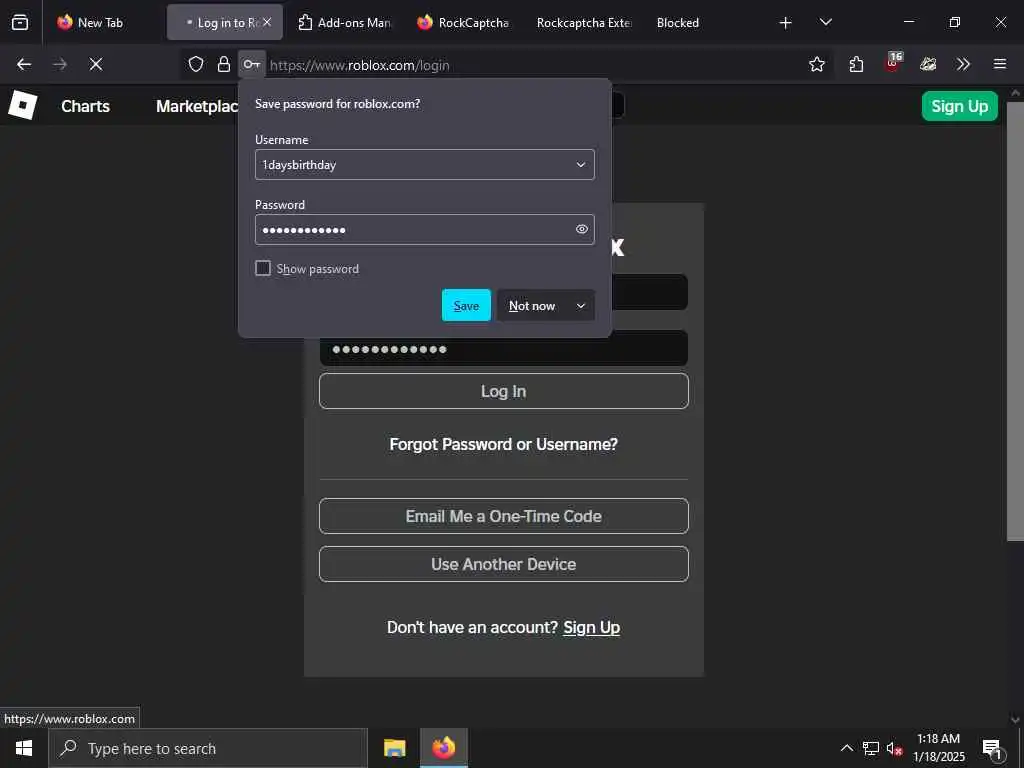This screenshot has height=768, width=1024.
Task: Click the Roblox login password field
Action: (504, 349)
